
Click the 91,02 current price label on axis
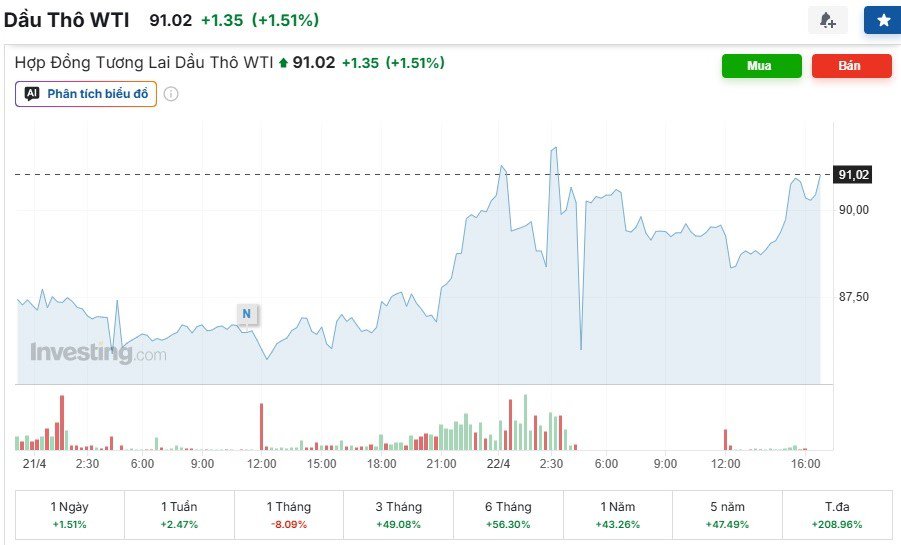pos(853,175)
